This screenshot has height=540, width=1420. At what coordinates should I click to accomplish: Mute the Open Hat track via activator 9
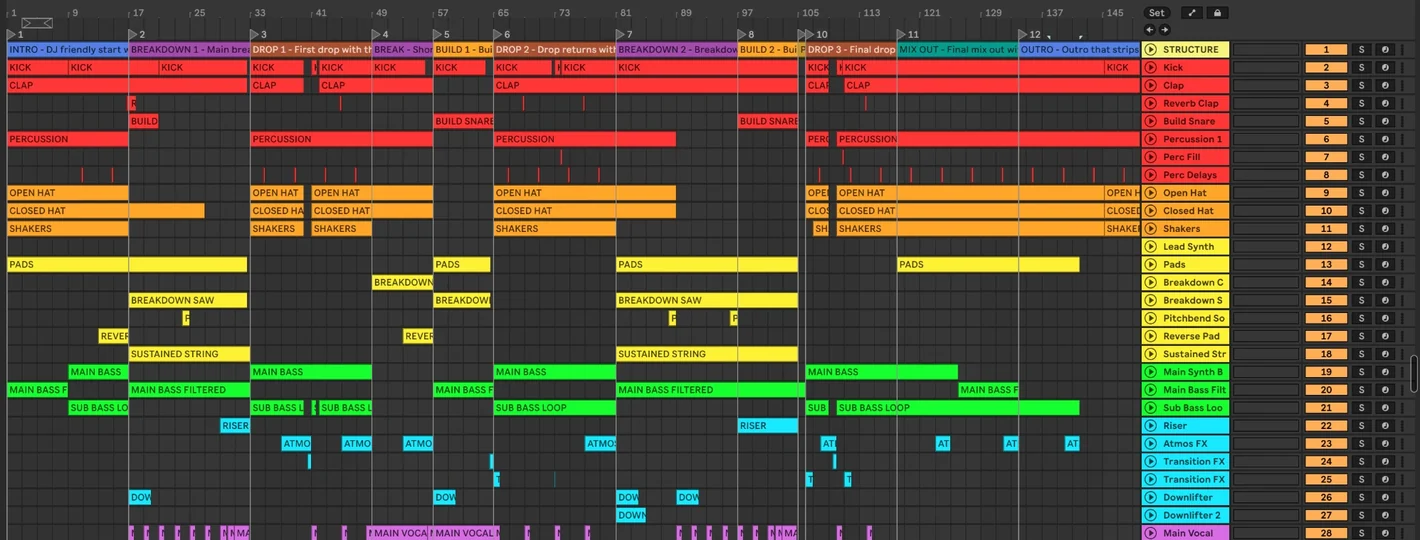coord(1326,193)
